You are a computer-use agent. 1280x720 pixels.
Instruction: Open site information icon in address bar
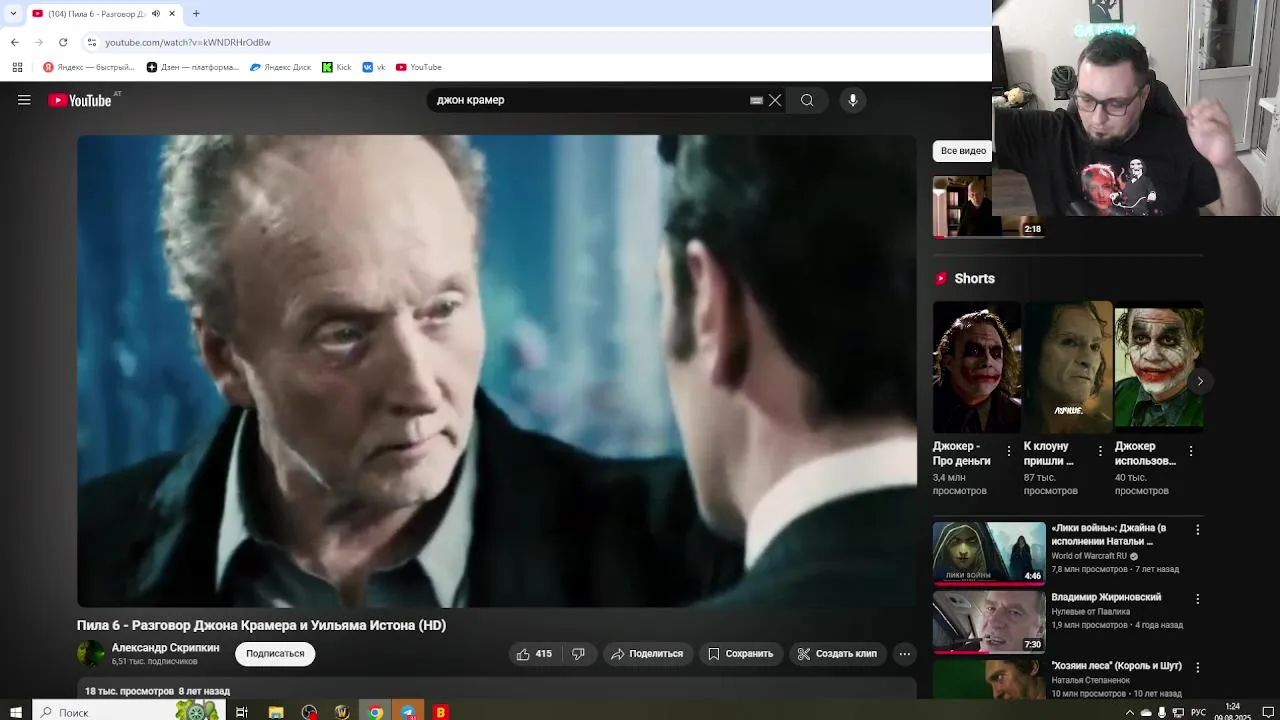[91, 42]
